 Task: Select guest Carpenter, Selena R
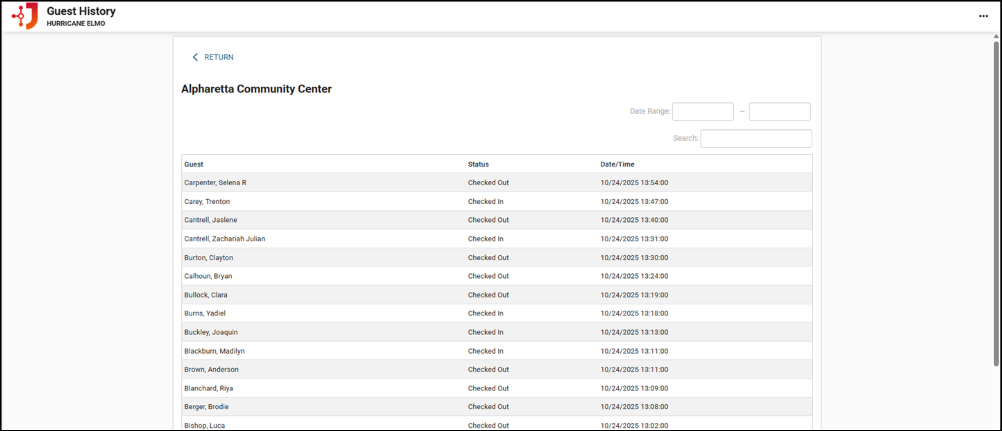click(x=215, y=183)
